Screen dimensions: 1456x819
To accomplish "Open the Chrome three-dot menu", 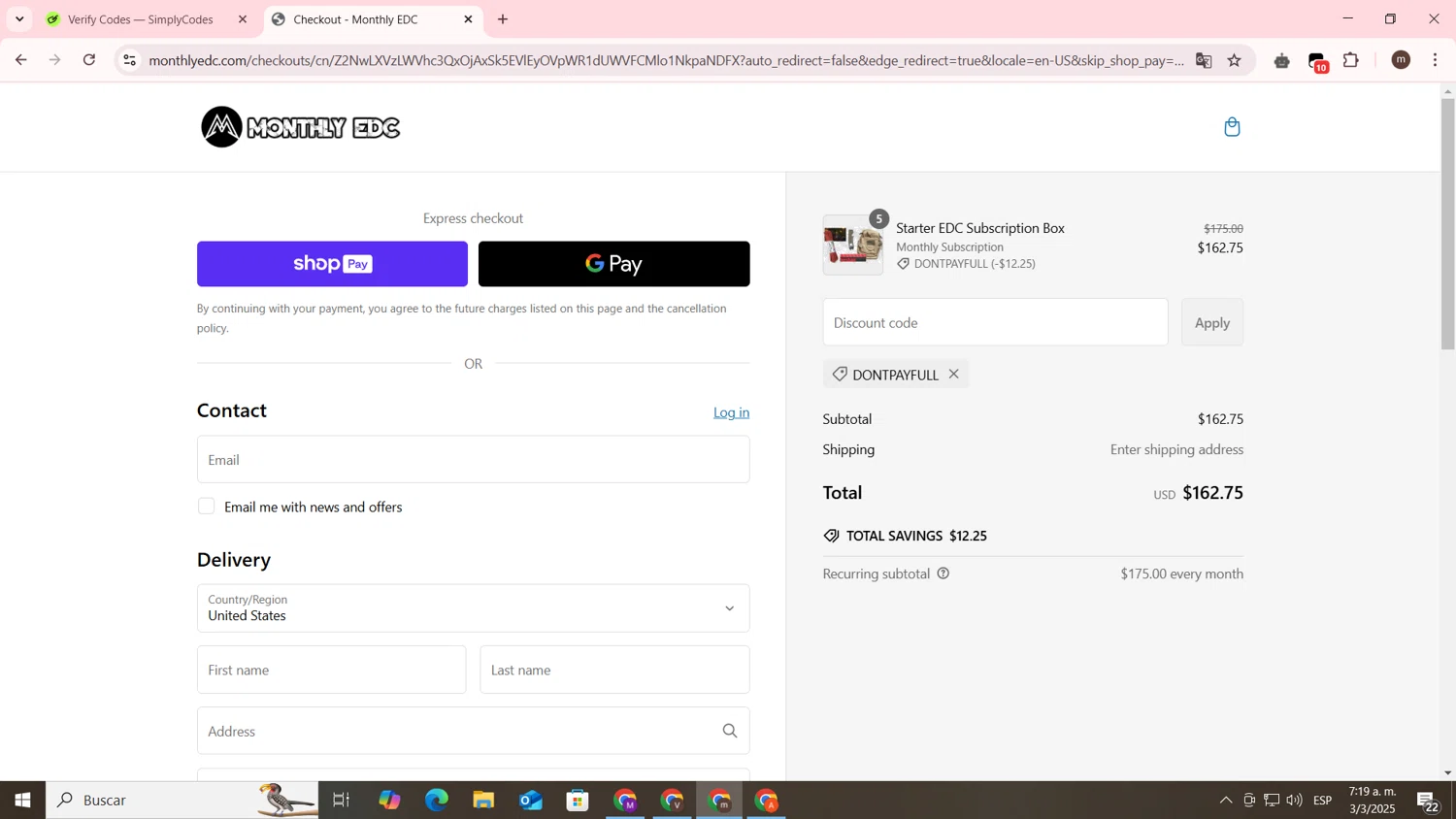I will [1436, 60].
